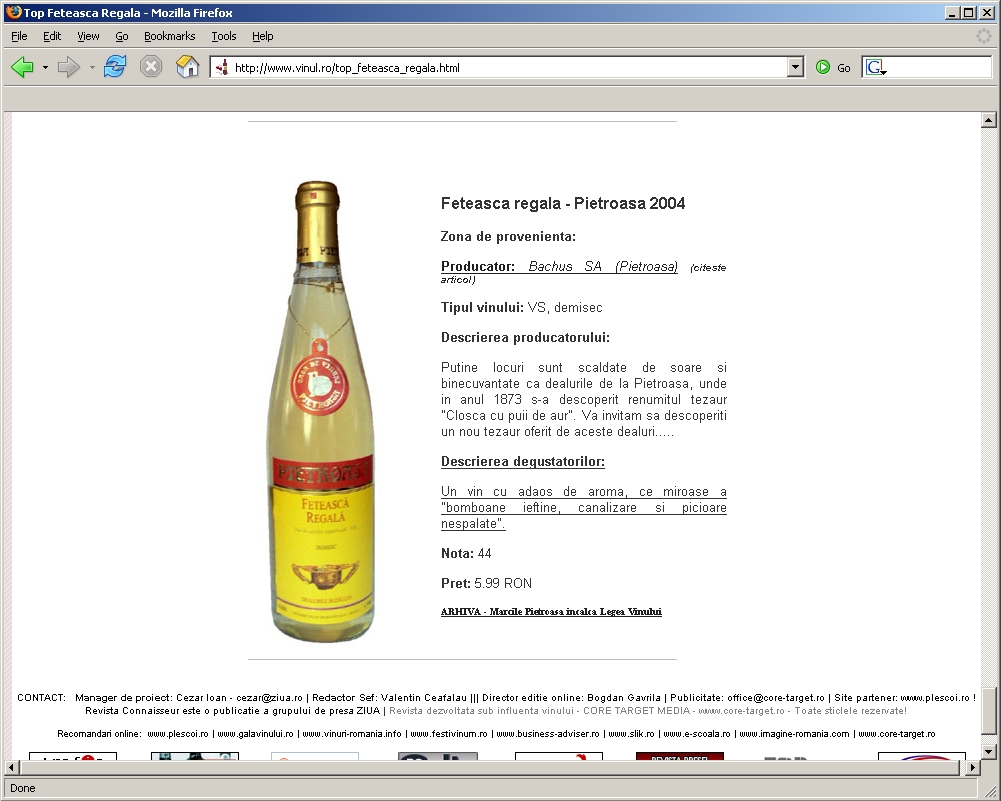1001x801 pixels.
Task: Open the Producator Bachus SA (Pietroasa) link
Action: [x=559, y=267]
